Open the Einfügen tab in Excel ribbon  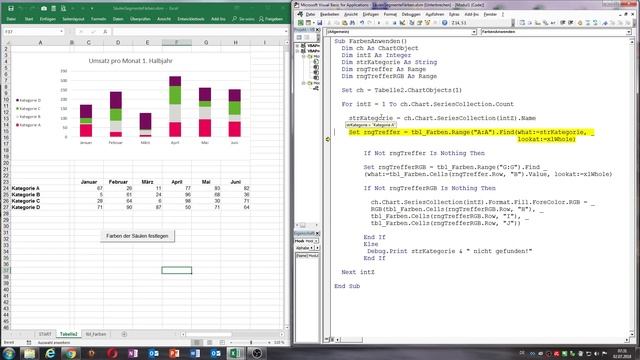point(48,19)
